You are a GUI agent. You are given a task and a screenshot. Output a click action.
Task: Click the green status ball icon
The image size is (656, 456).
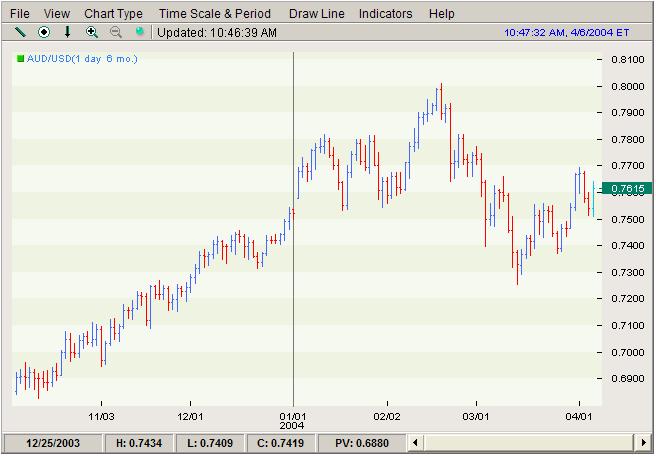pos(140,32)
